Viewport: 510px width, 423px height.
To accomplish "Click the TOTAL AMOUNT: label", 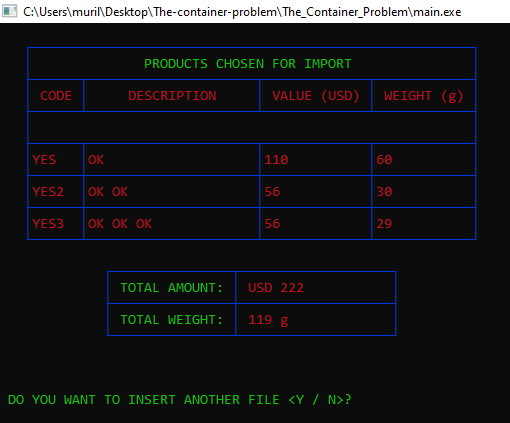I will click(172, 288).
